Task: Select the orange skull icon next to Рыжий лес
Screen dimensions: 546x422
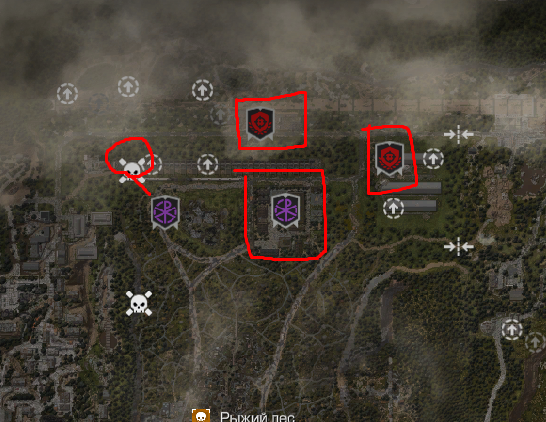Action: point(201,415)
